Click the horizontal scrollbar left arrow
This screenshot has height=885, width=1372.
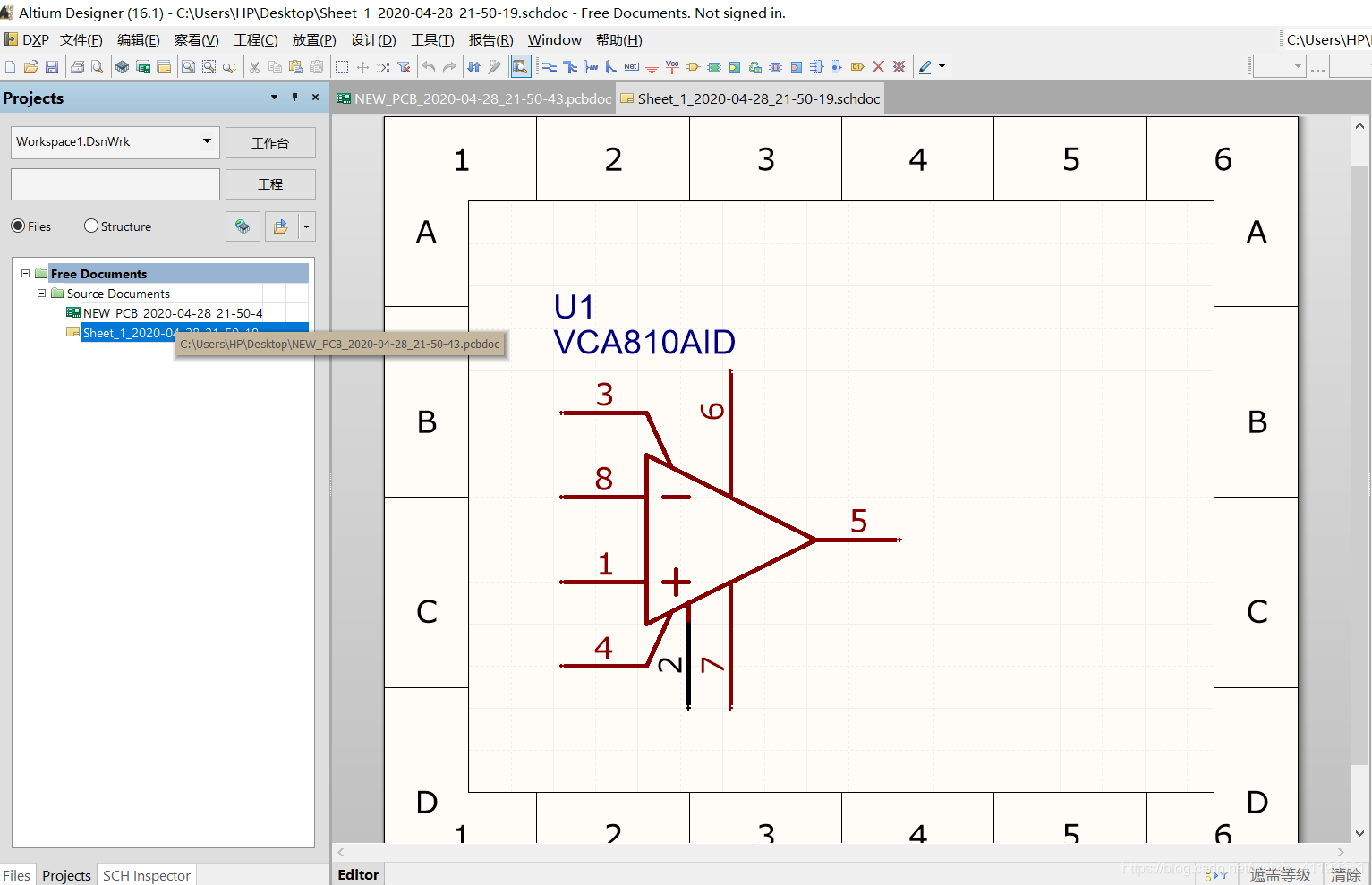(x=341, y=853)
